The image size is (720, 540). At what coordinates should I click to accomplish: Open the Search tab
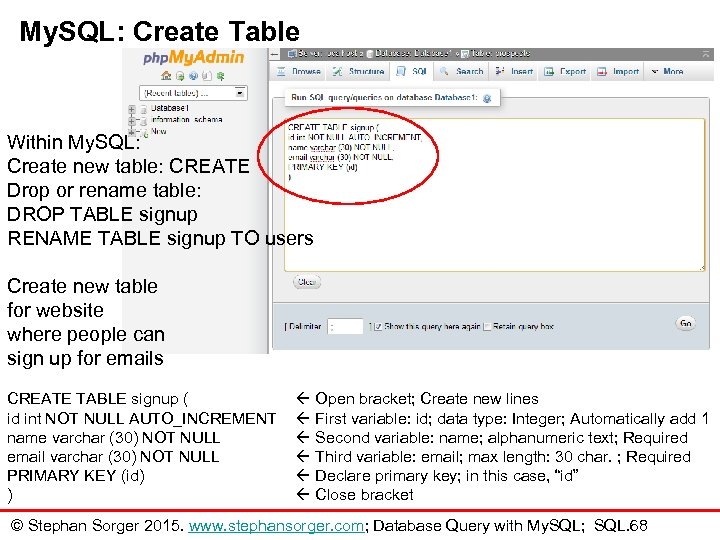point(461,72)
